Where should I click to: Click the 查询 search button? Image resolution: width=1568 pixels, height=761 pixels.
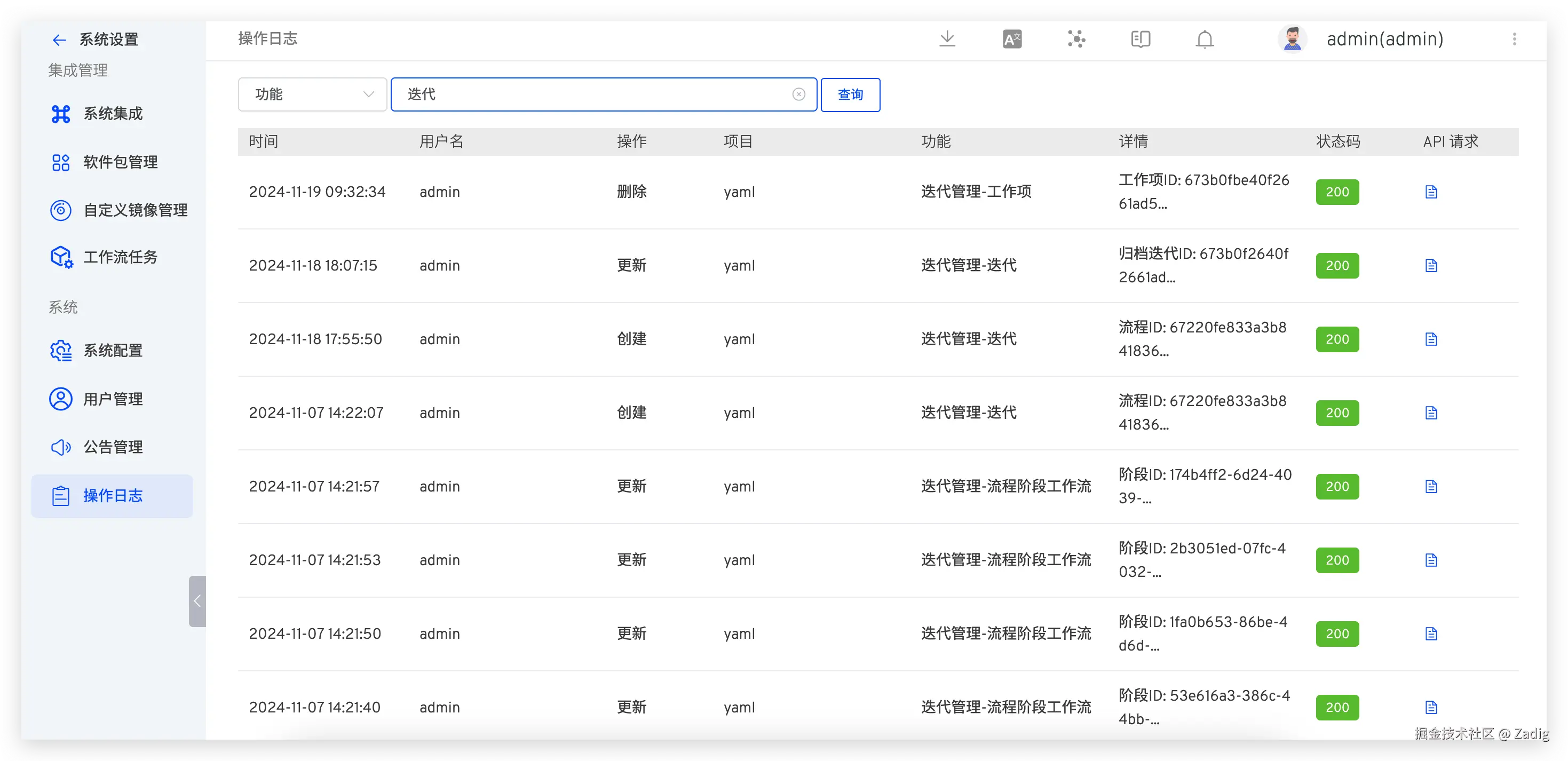pos(850,94)
